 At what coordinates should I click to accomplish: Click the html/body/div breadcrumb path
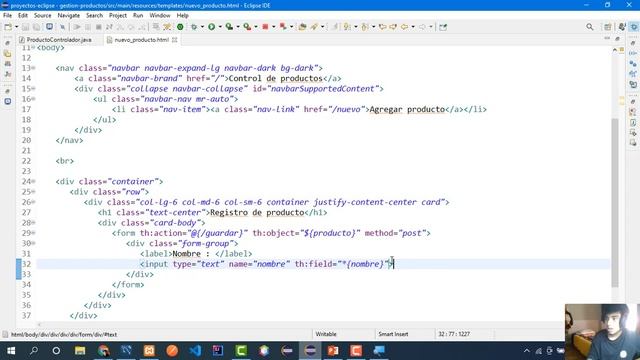pos(64,335)
